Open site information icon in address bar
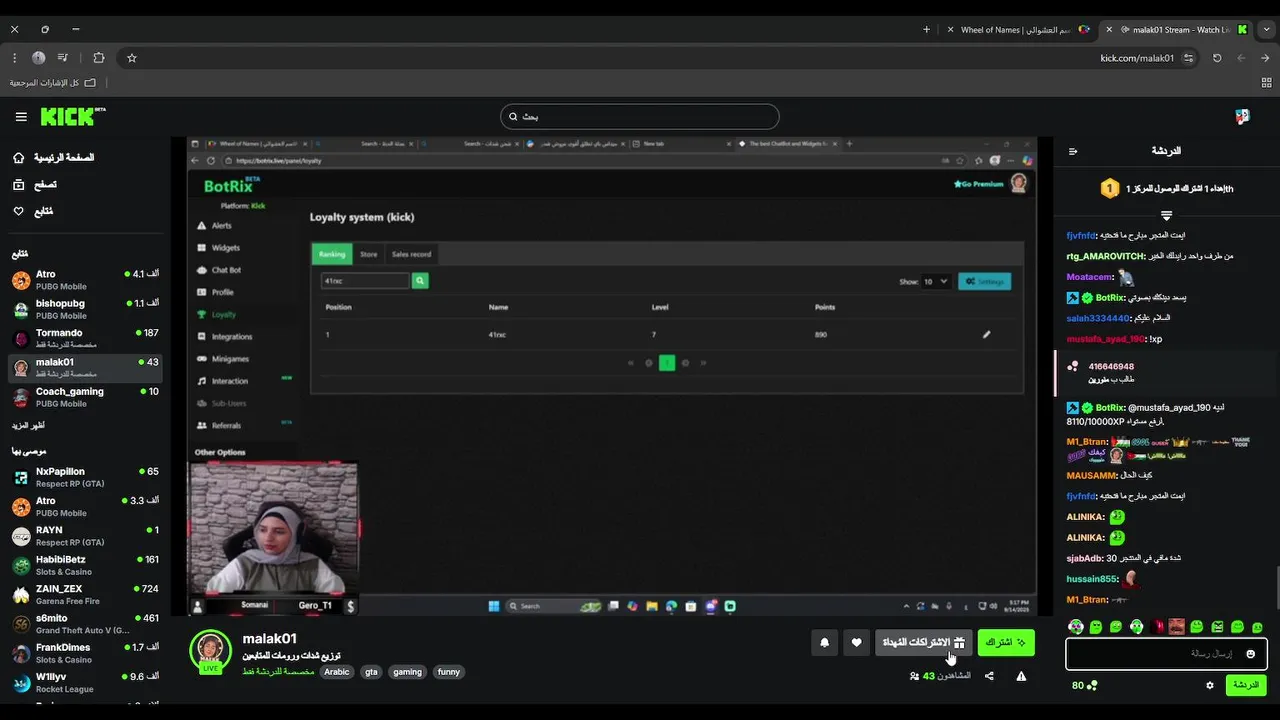 tap(1188, 58)
